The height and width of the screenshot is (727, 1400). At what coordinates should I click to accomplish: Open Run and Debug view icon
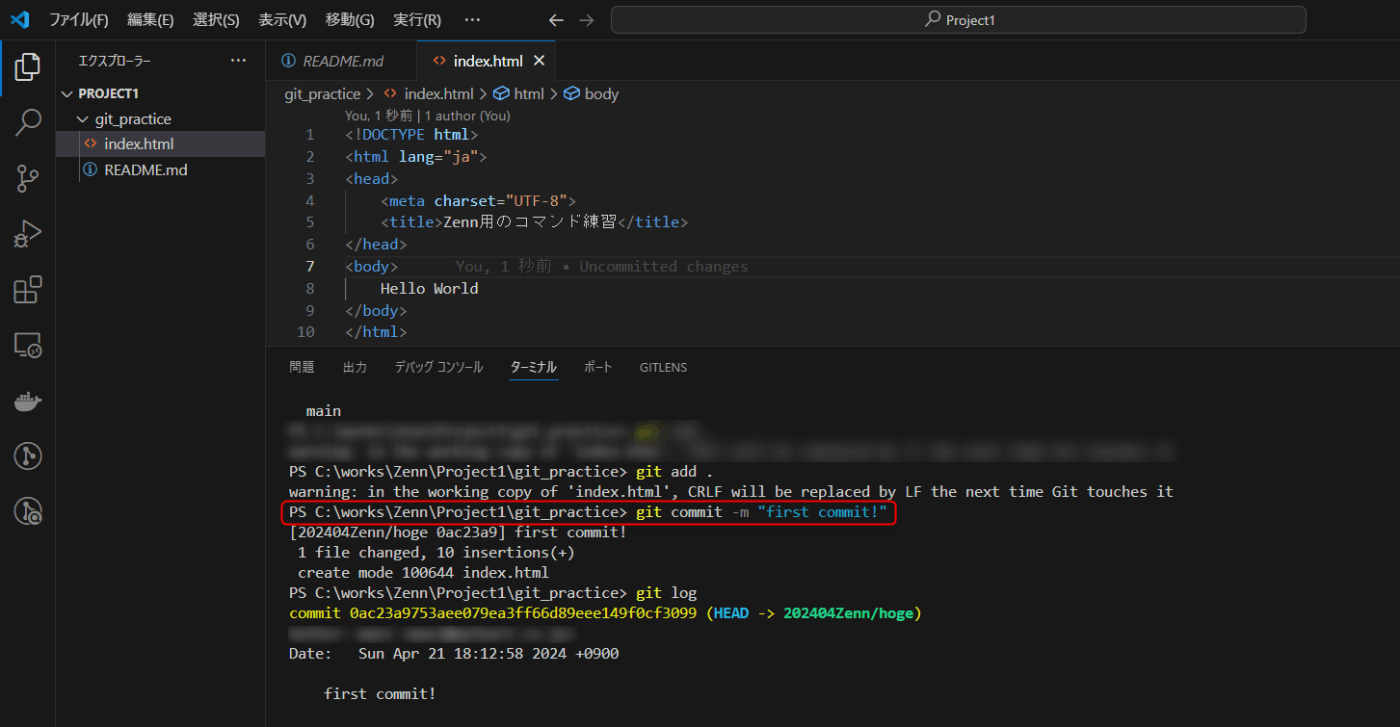[x=27, y=234]
